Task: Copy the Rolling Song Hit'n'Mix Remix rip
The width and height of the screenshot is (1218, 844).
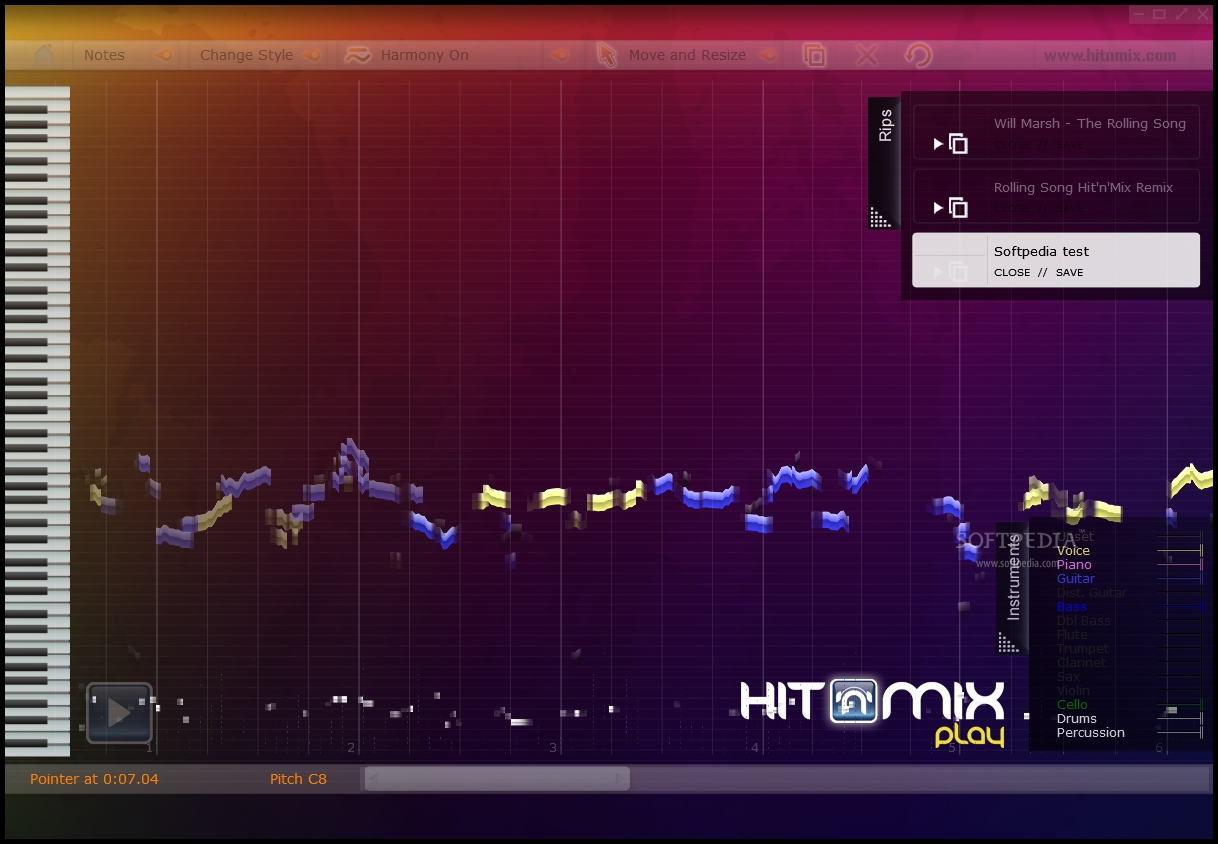Action: click(958, 208)
